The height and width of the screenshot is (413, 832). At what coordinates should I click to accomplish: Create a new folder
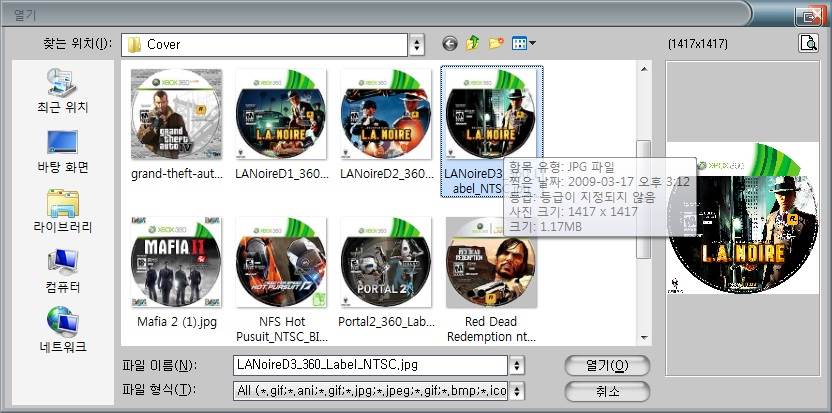496,44
